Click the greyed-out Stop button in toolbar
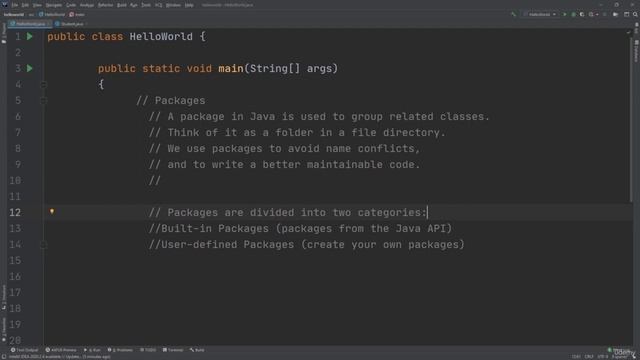Screen dimensions: 640x360 click(x=605, y=14)
